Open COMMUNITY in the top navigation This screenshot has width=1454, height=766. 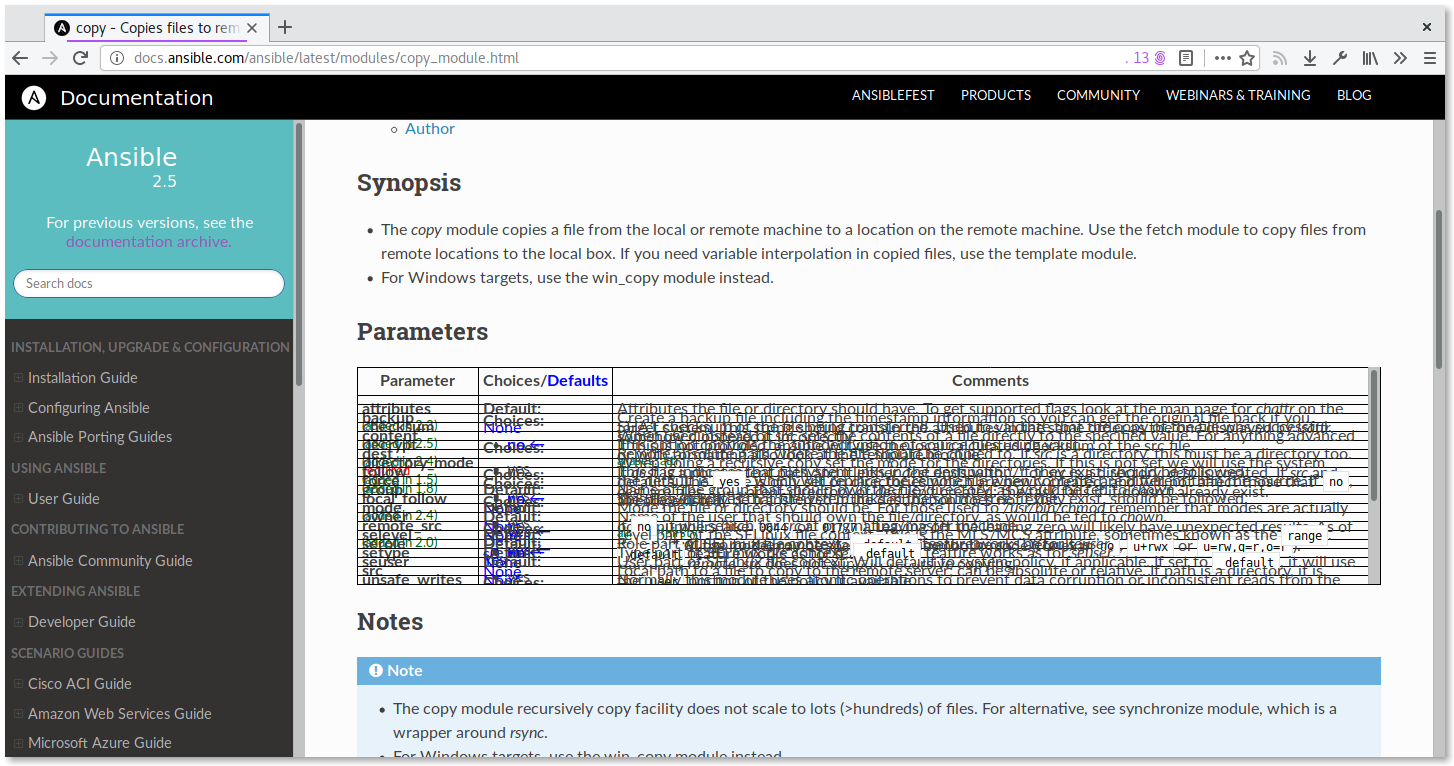1098,95
